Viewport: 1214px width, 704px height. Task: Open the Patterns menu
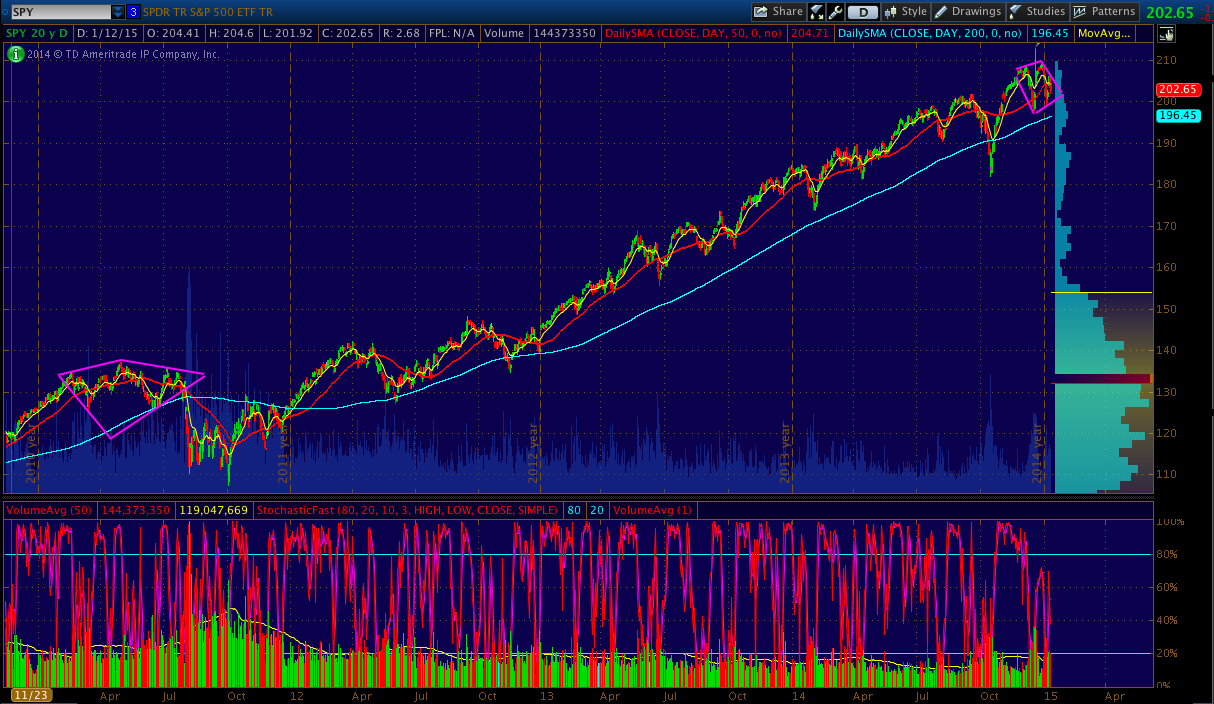[1104, 12]
